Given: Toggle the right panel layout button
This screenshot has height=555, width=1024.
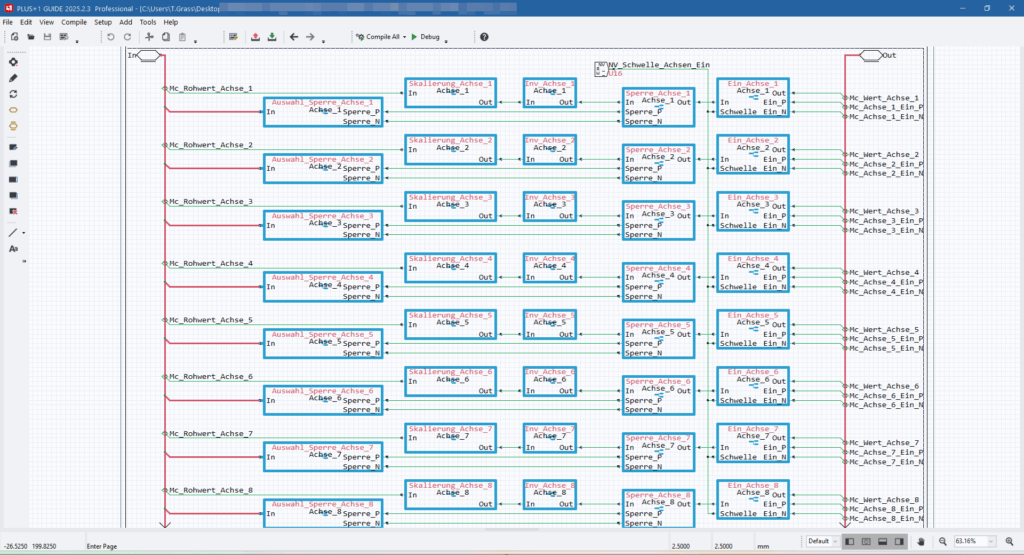Looking at the screenshot, I should pyautogui.click(x=900, y=541).
